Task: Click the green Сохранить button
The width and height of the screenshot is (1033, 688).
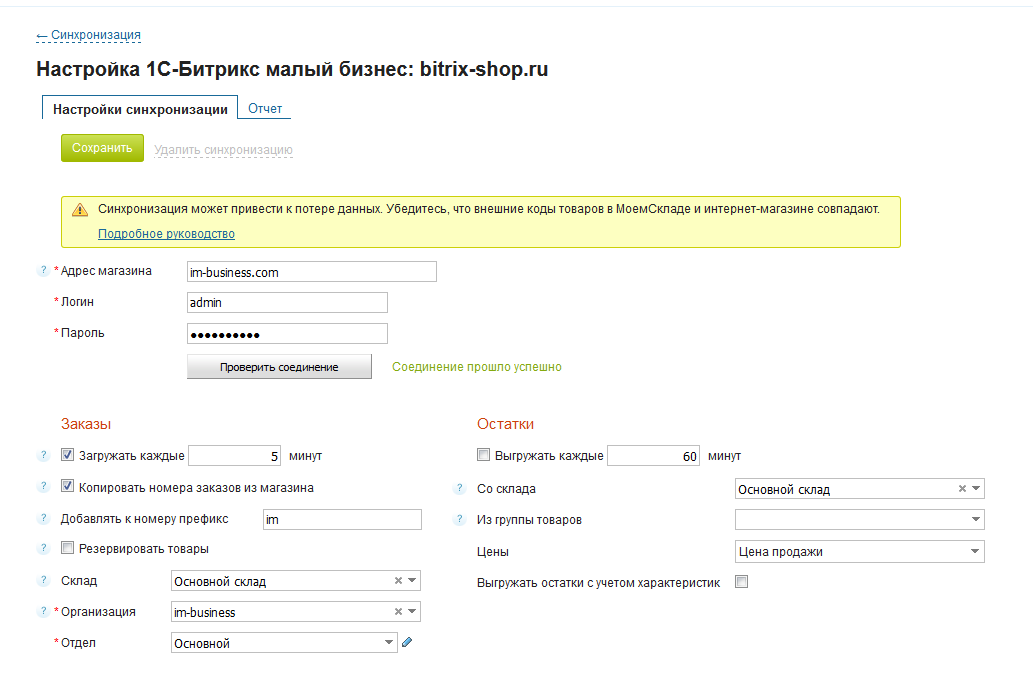Action: click(x=102, y=148)
